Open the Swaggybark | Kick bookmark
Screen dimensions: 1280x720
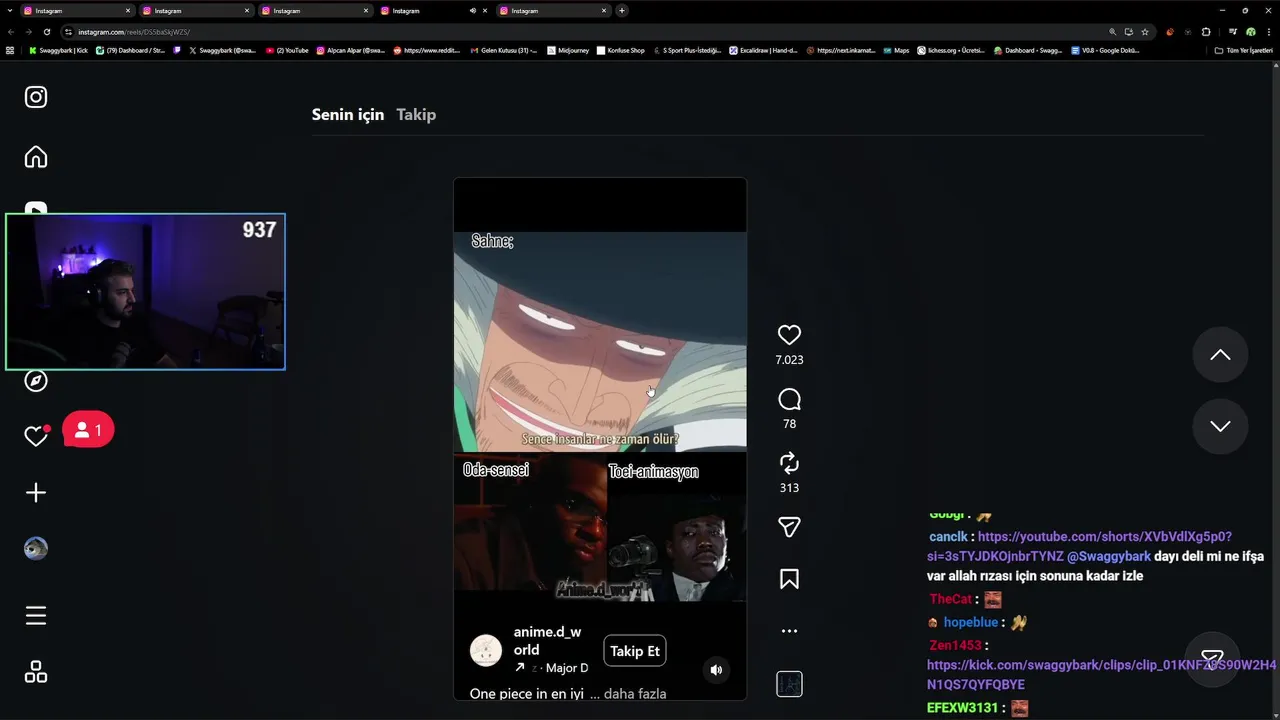click(x=58, y=50)
